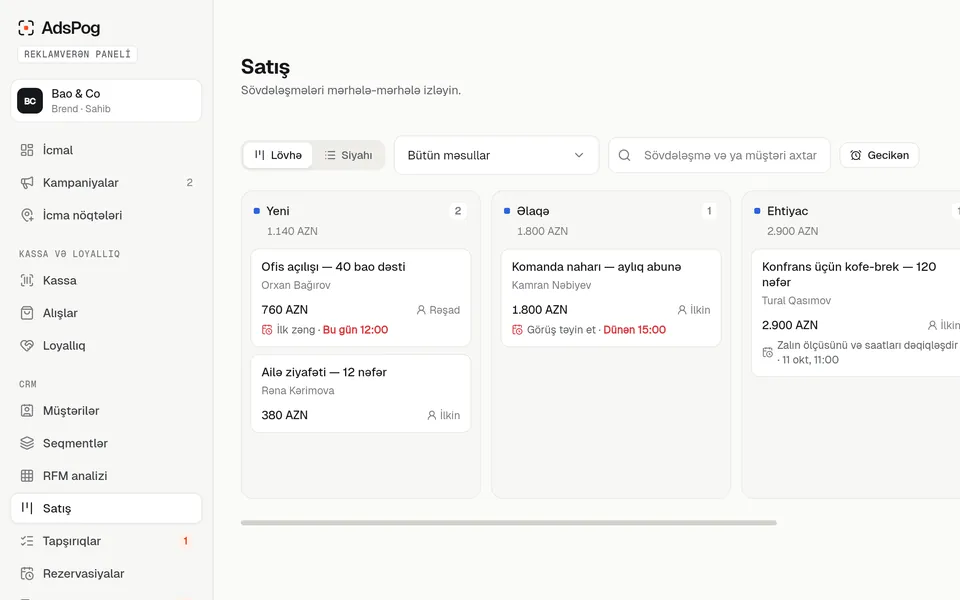
Task: Open the Bao & Co brand switcher
Action: coord(106,100)
